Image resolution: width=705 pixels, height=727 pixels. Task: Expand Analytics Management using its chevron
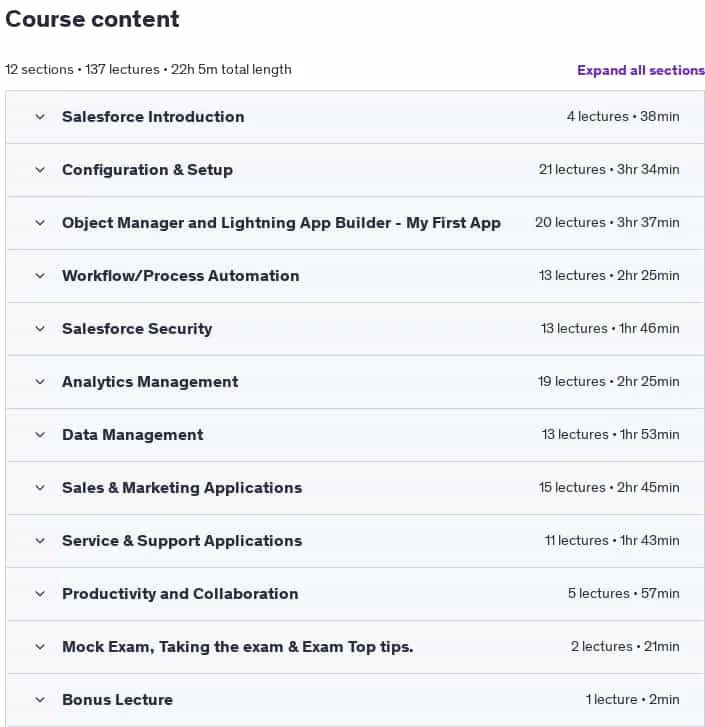click(40, 382)
